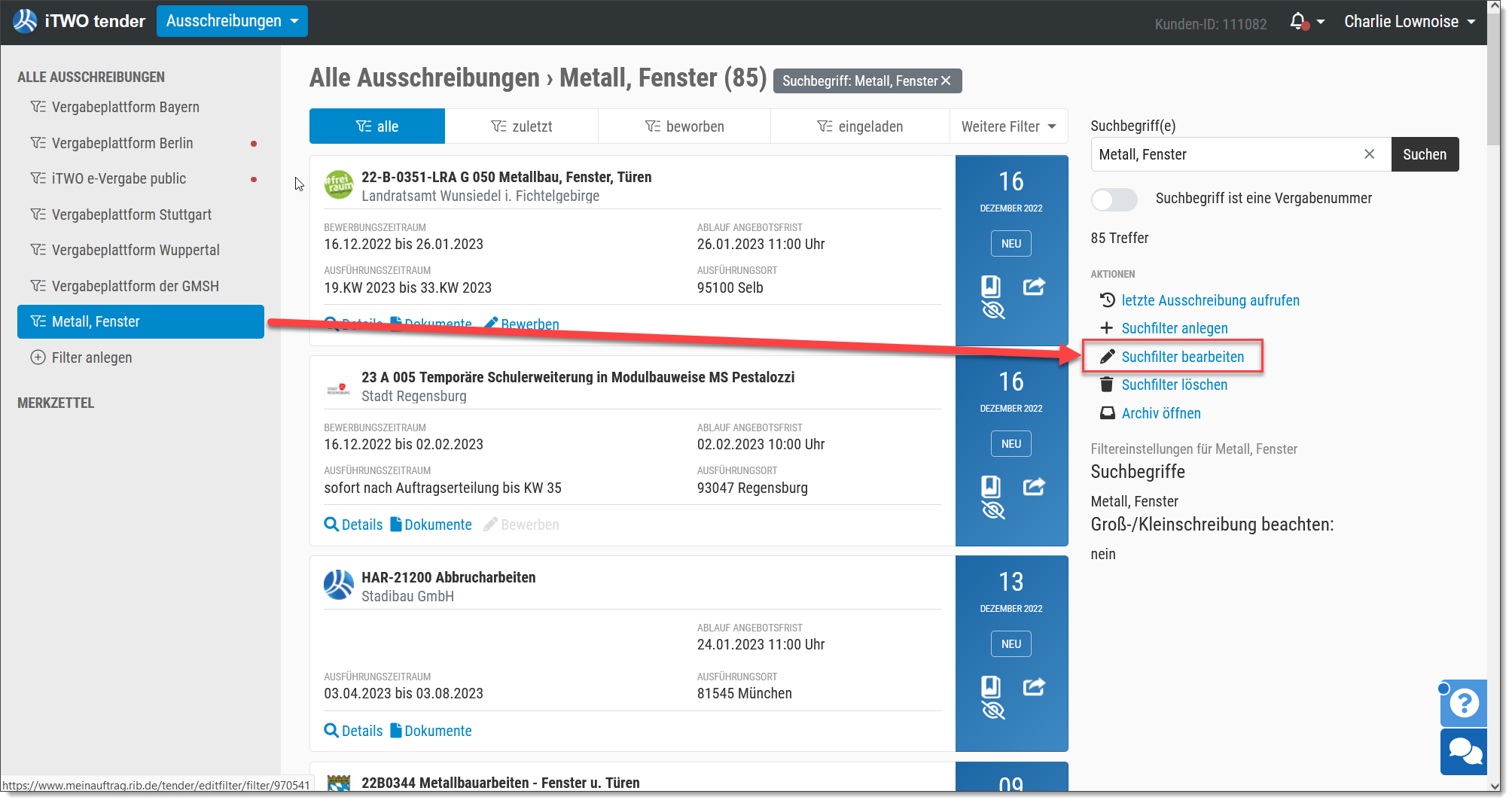Image resolution: width=1512 pixels, height=803 pixels.
Task: Click Suchfilter bearbeiten link
Action: pyautogui.click(x=1182, y=357)
